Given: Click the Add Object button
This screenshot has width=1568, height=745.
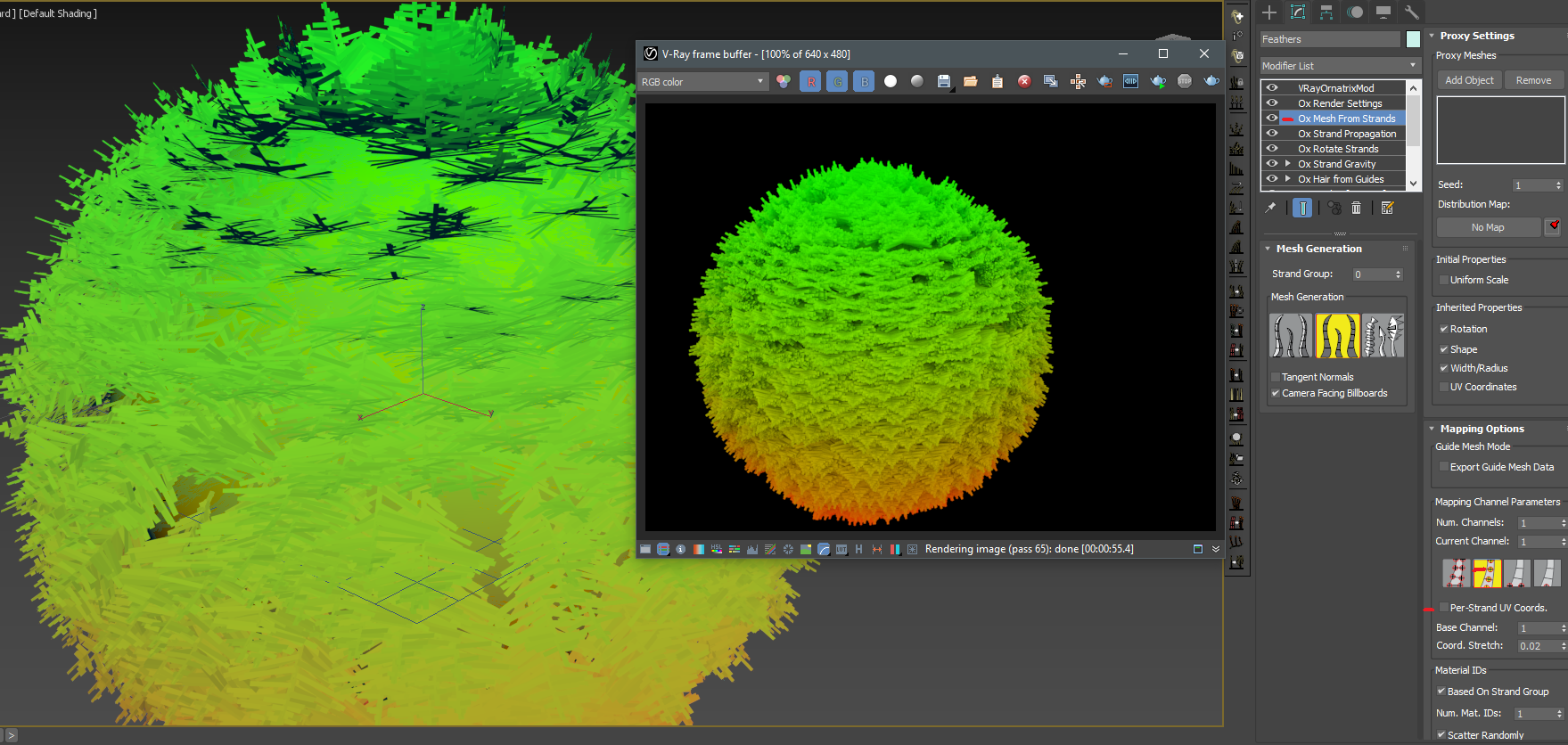Looking at the screenshot, I should pyautogui.click(x=1469, y=80).
